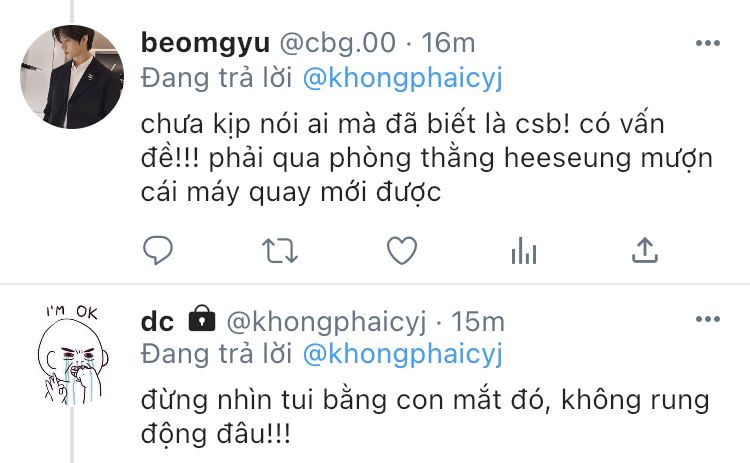Open @khongphaicyj mention in beomgyu's reply

pos(403,78)
